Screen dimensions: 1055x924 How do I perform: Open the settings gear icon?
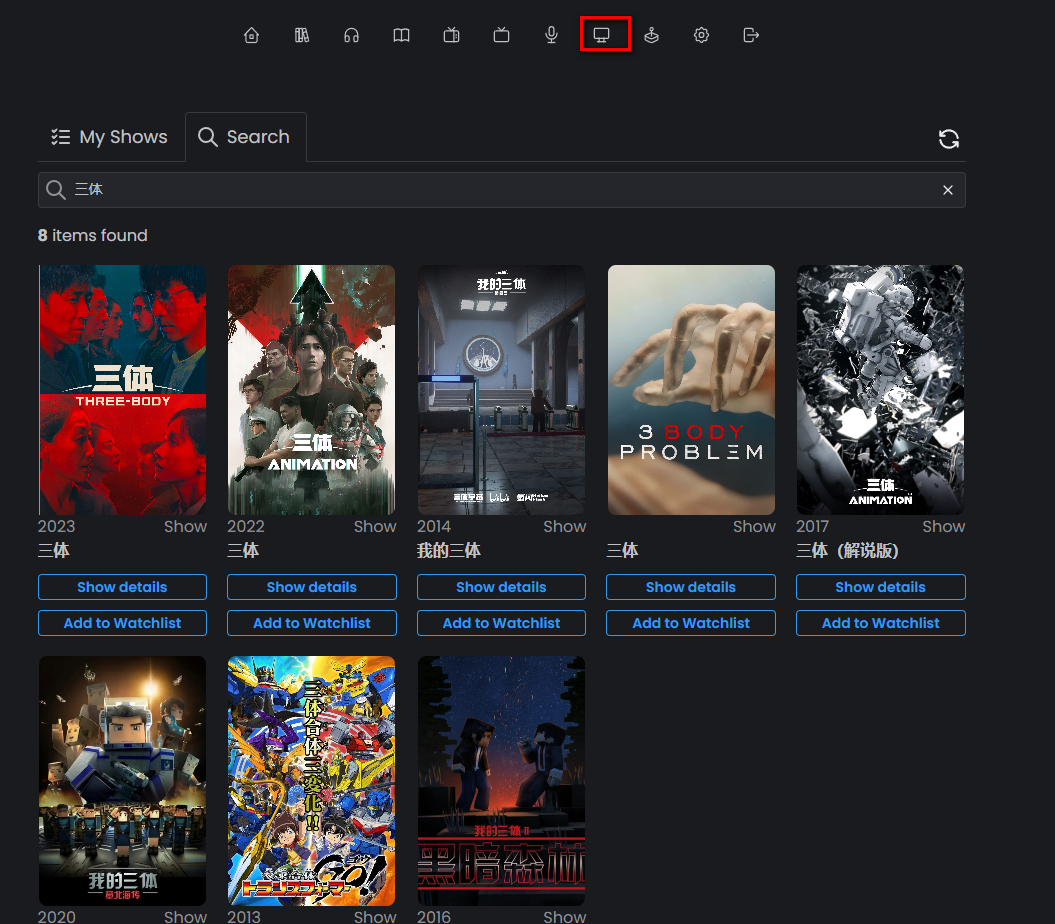pyautogui.click(x=702, y=35)
